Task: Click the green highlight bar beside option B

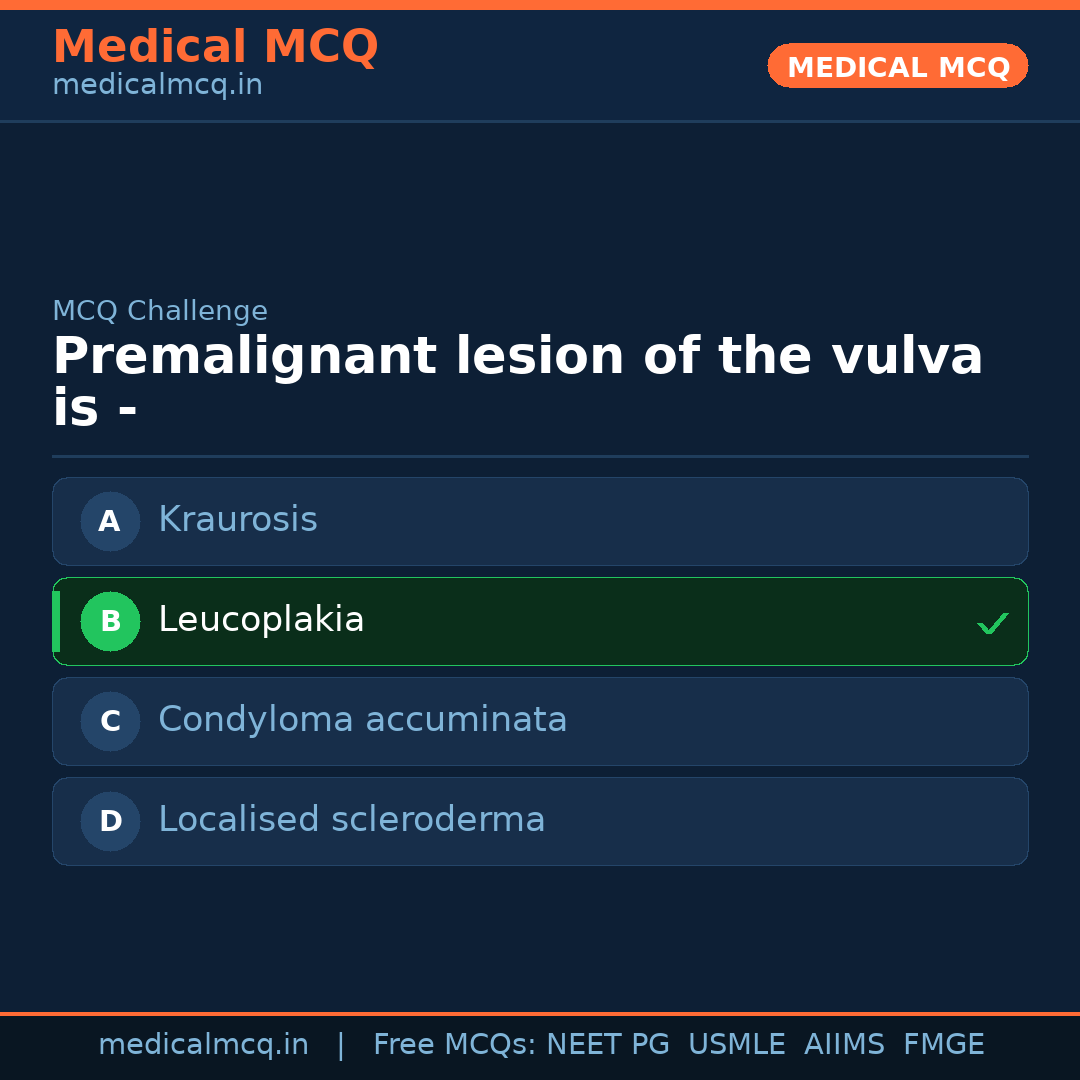Action: pos(56,621)
